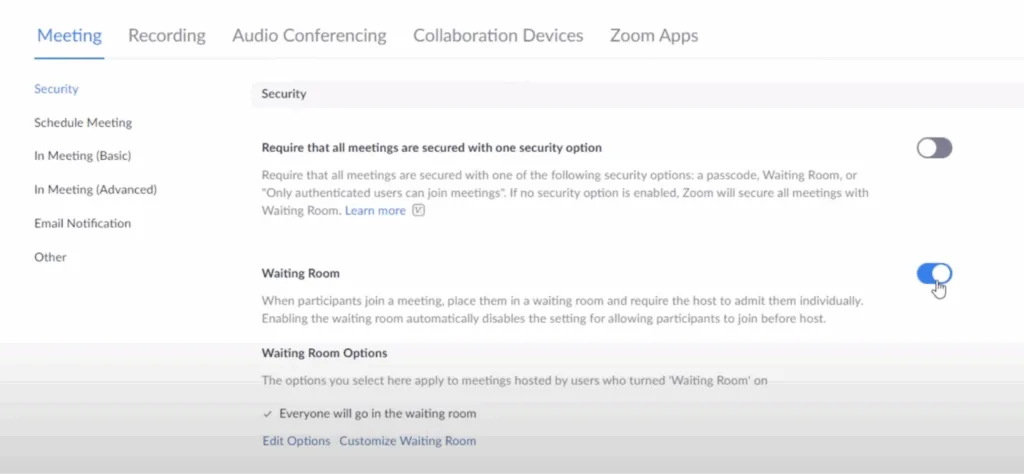Viewport: 1024px width, 474px height.
Task: Go to the Collaboration Devices tab
Action: pyautogui.click(x=498, y=35)
